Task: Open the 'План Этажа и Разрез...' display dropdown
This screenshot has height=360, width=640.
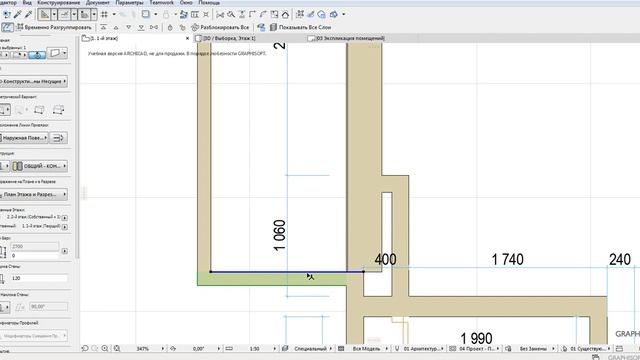Action: click(x=33, y=195)
